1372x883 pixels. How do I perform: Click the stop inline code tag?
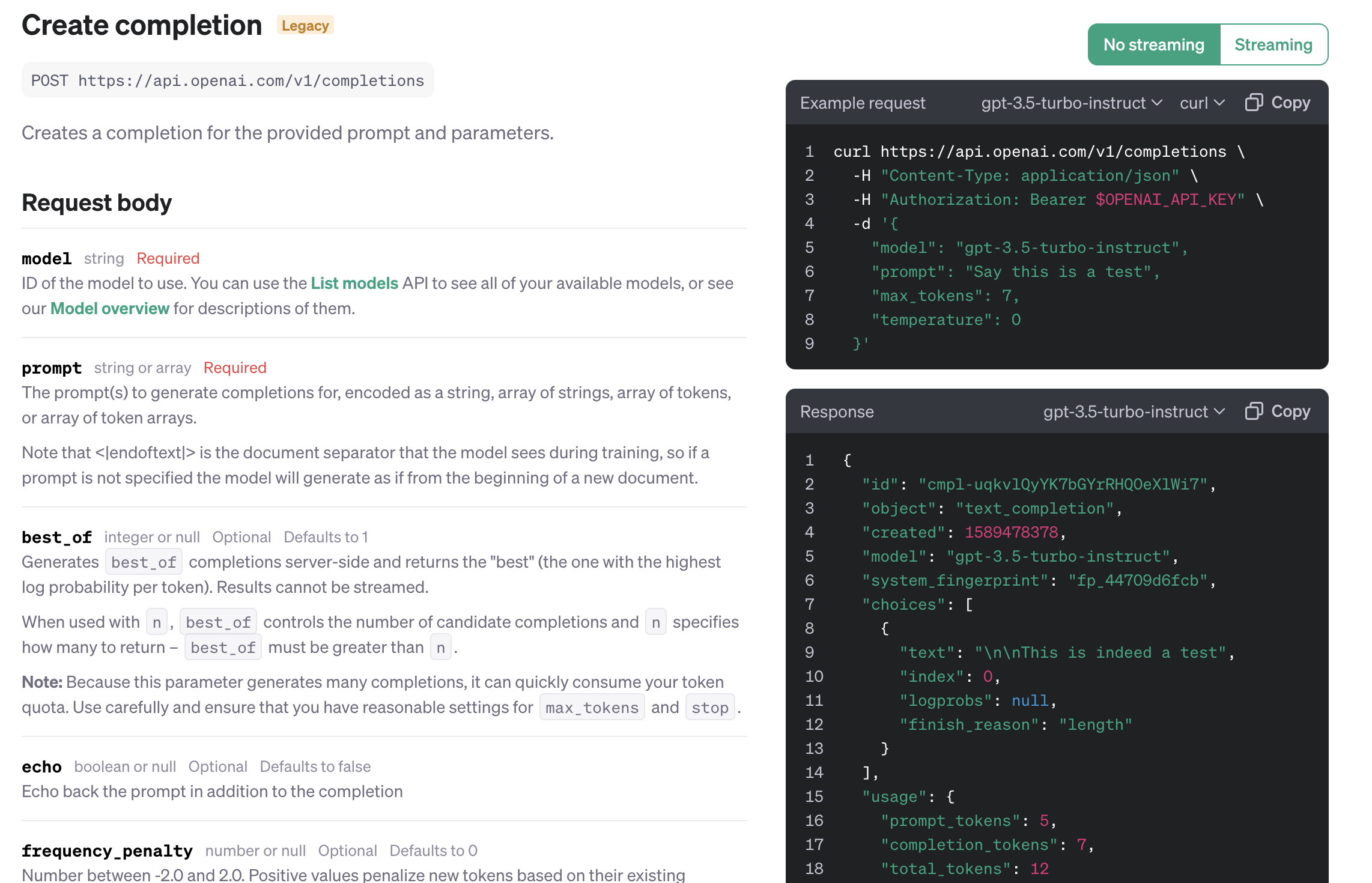click(x=709, y=708)
